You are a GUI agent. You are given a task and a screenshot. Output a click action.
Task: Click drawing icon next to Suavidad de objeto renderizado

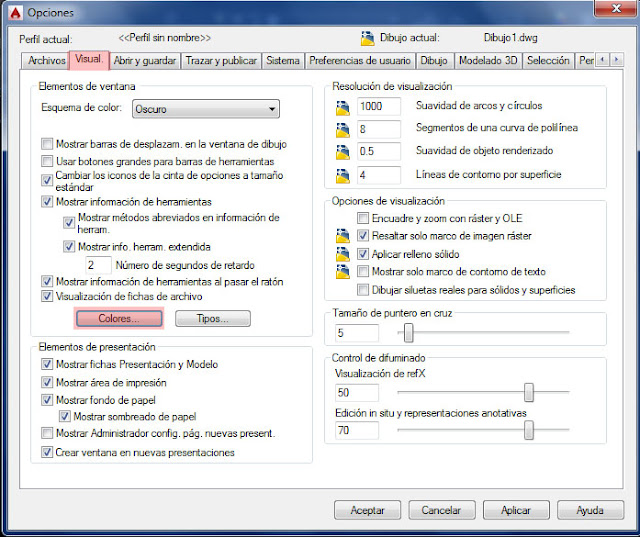[x=342, y=152]
